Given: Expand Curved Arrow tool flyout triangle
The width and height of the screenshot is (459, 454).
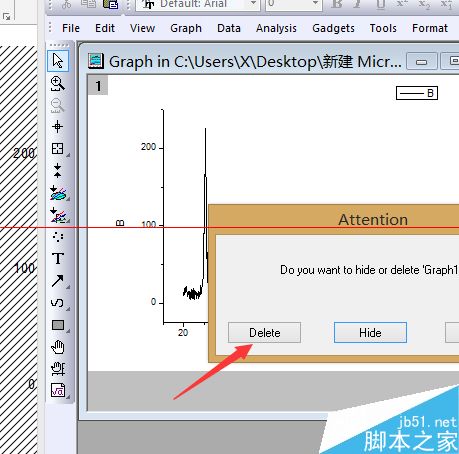Looking at the screenshot, I should click(68, 309).
